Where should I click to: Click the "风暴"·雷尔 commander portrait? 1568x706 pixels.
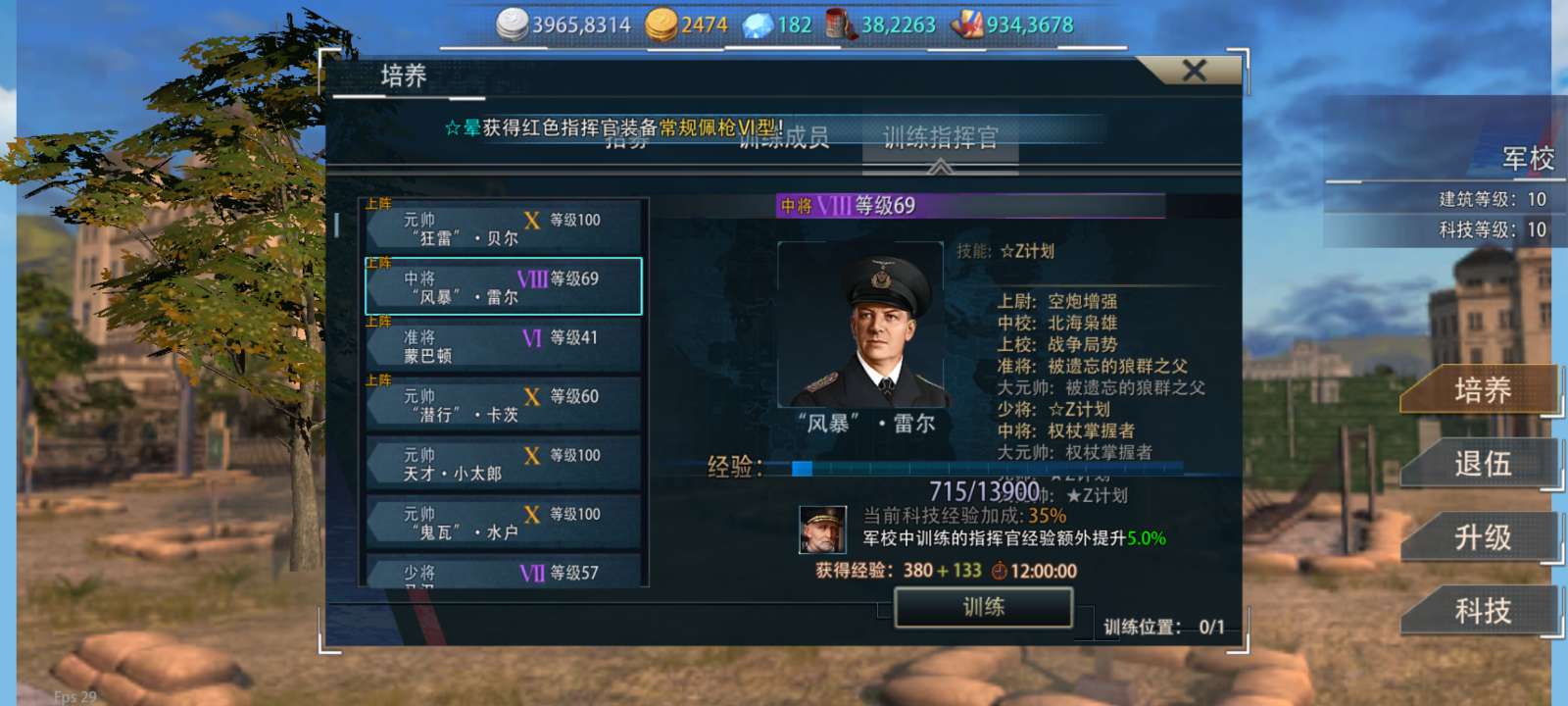tap(863, 324)
